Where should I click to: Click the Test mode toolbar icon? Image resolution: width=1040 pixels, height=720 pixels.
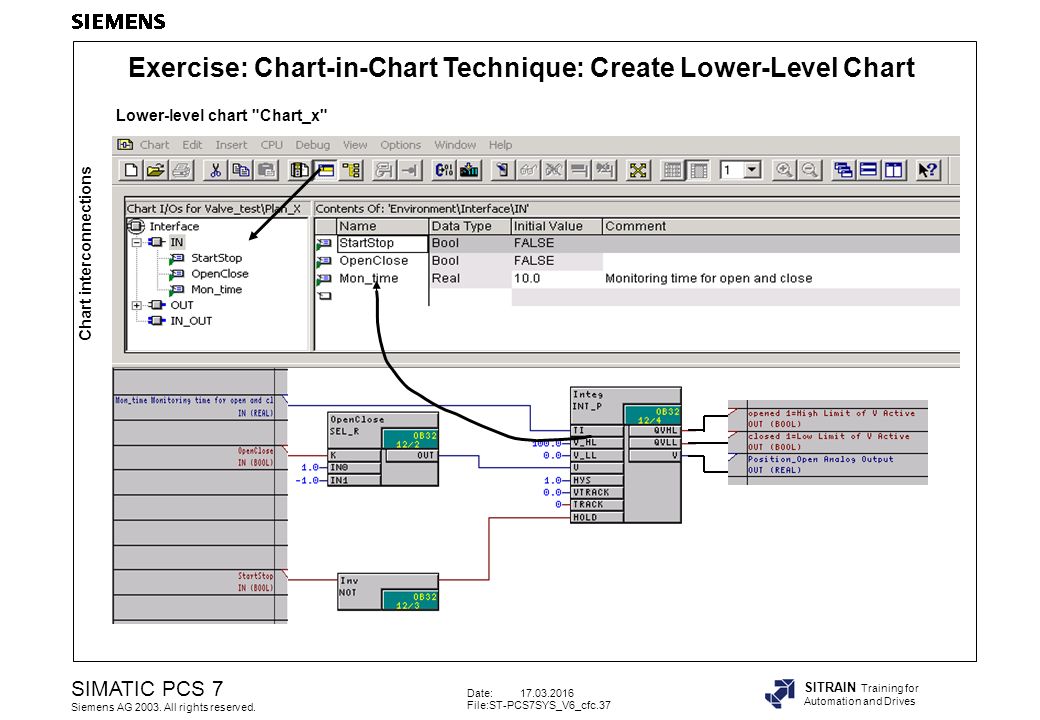pos(502,170)
